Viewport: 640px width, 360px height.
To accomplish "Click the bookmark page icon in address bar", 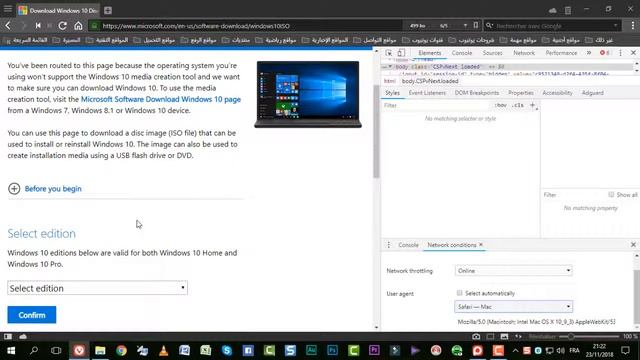I will 476,25.
